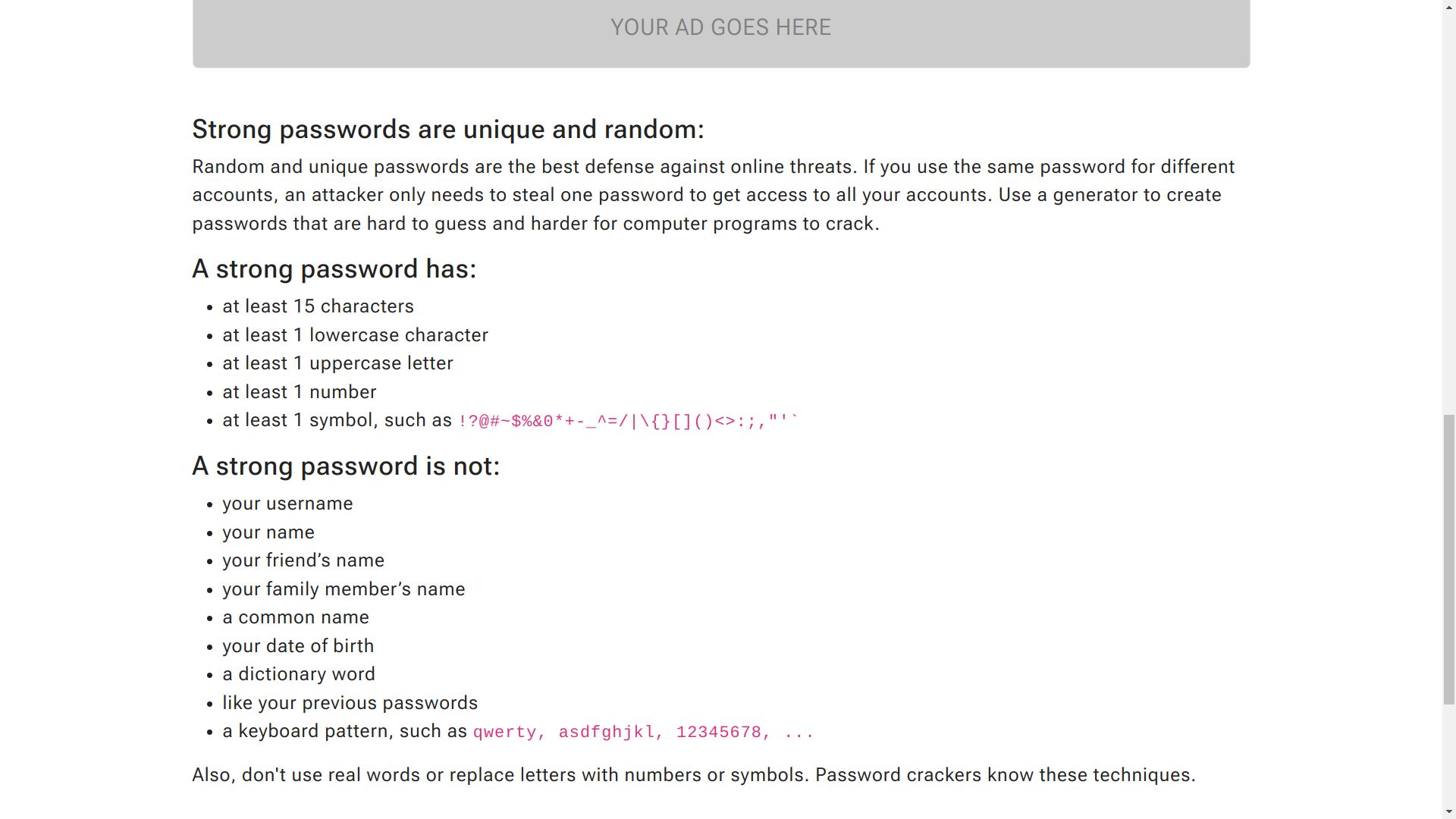Screen dimensions: 1456x819
Task: Click the 'Strong passwords are unique and random' heading
Action: (x=448, y=130)
